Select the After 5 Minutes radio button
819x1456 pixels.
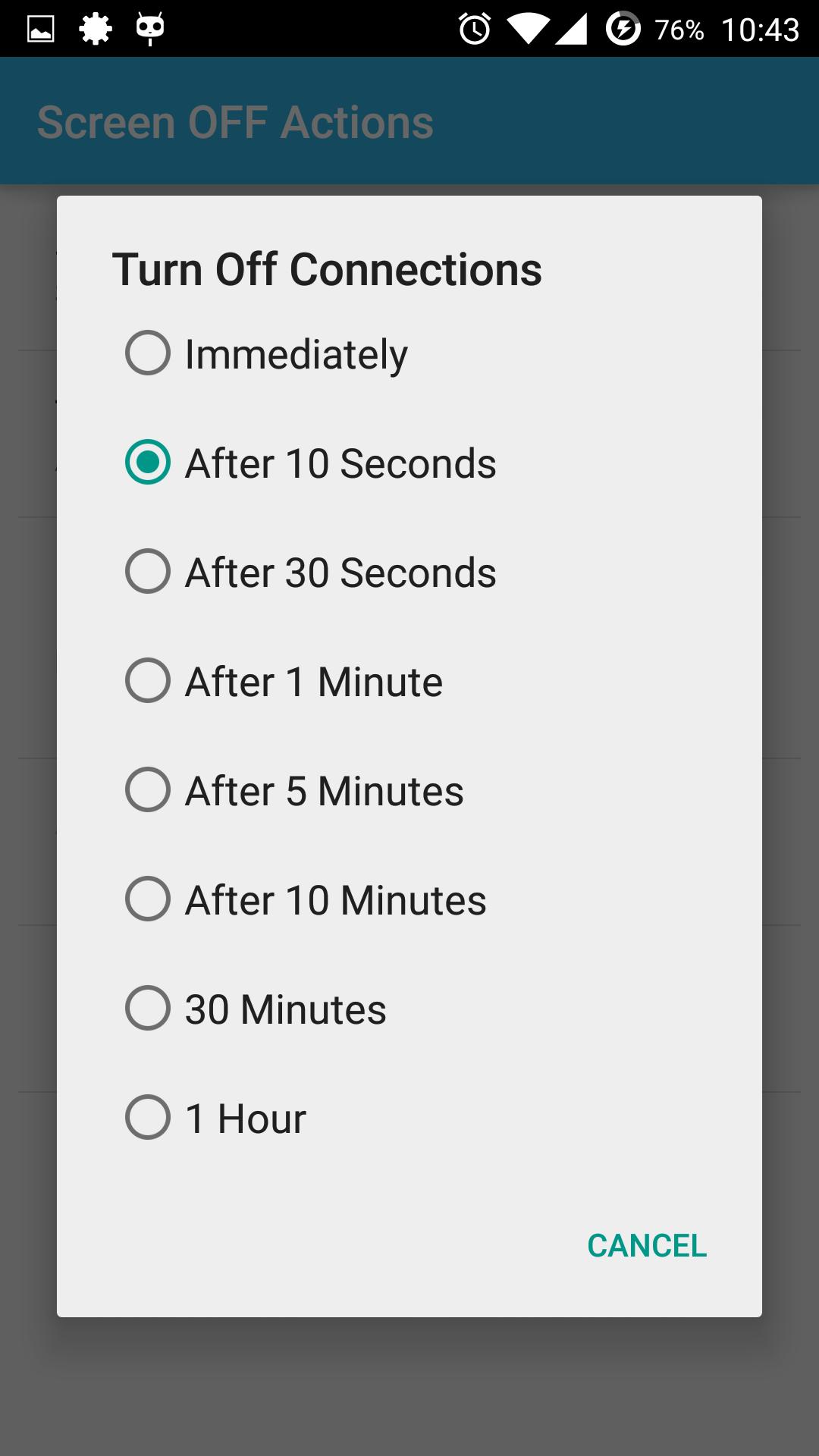[x=148, y=790]
